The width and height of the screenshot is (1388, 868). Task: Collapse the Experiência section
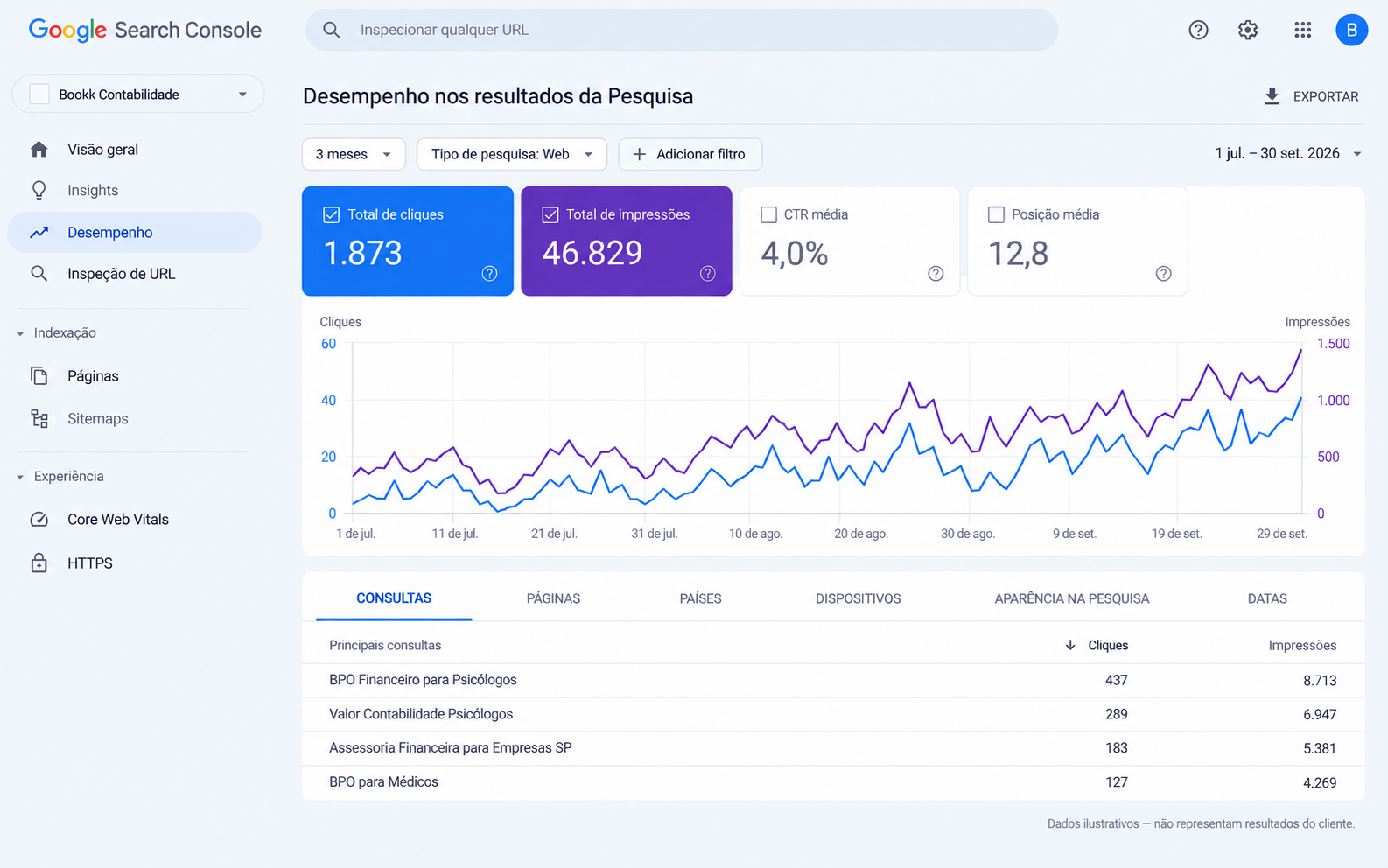point(60,477)
